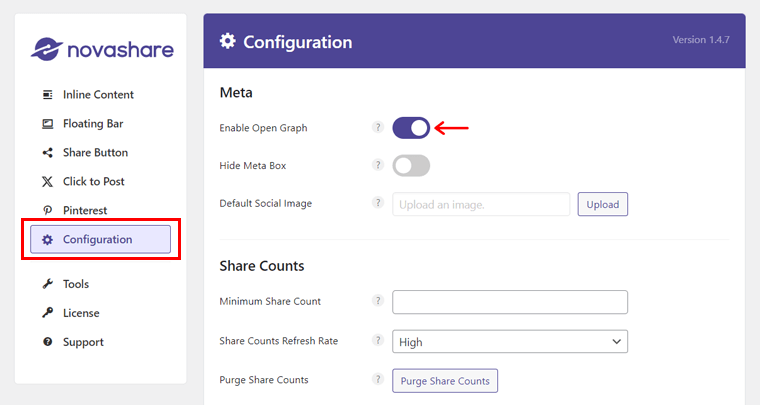Disable the Enable Open Graph toggle

coord(411,128)
